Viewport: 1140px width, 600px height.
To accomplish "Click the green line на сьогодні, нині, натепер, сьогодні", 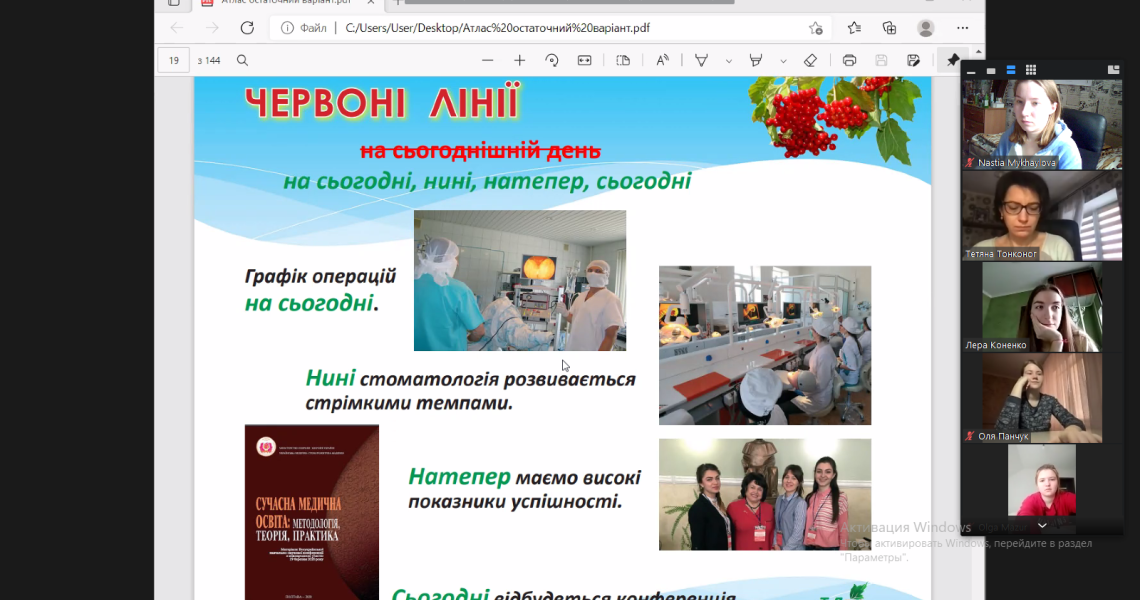I will 487,181.
